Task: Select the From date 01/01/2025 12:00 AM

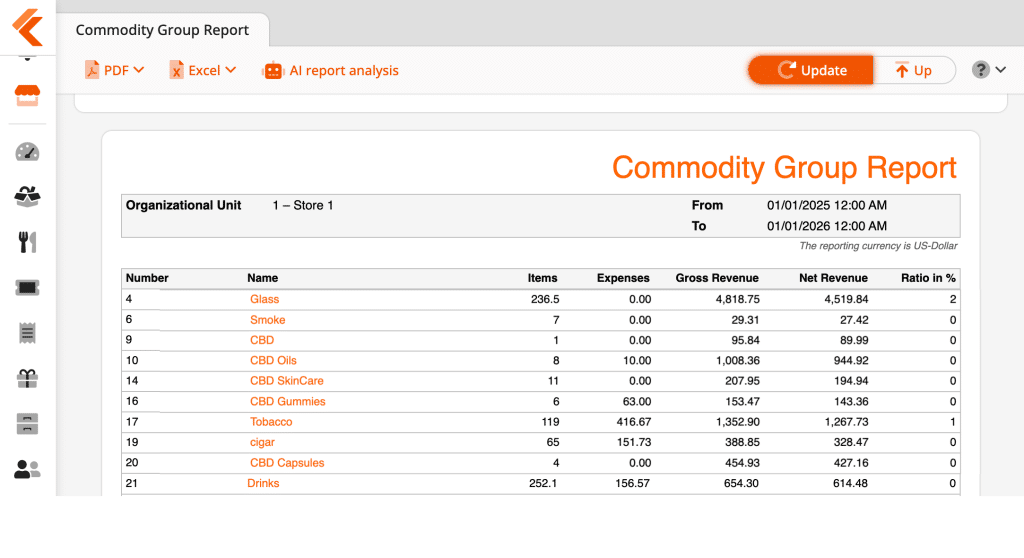Action: coord(827,205)
